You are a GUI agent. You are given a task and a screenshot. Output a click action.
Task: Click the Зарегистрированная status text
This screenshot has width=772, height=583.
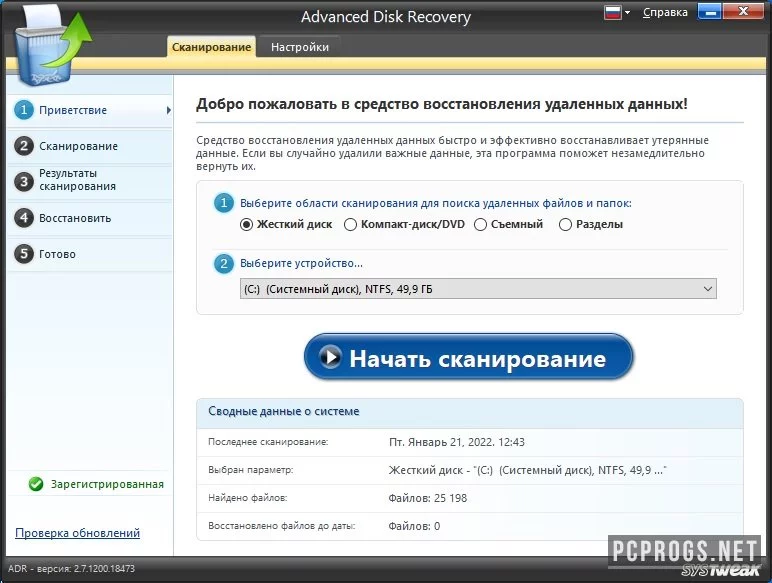(107, 485)
